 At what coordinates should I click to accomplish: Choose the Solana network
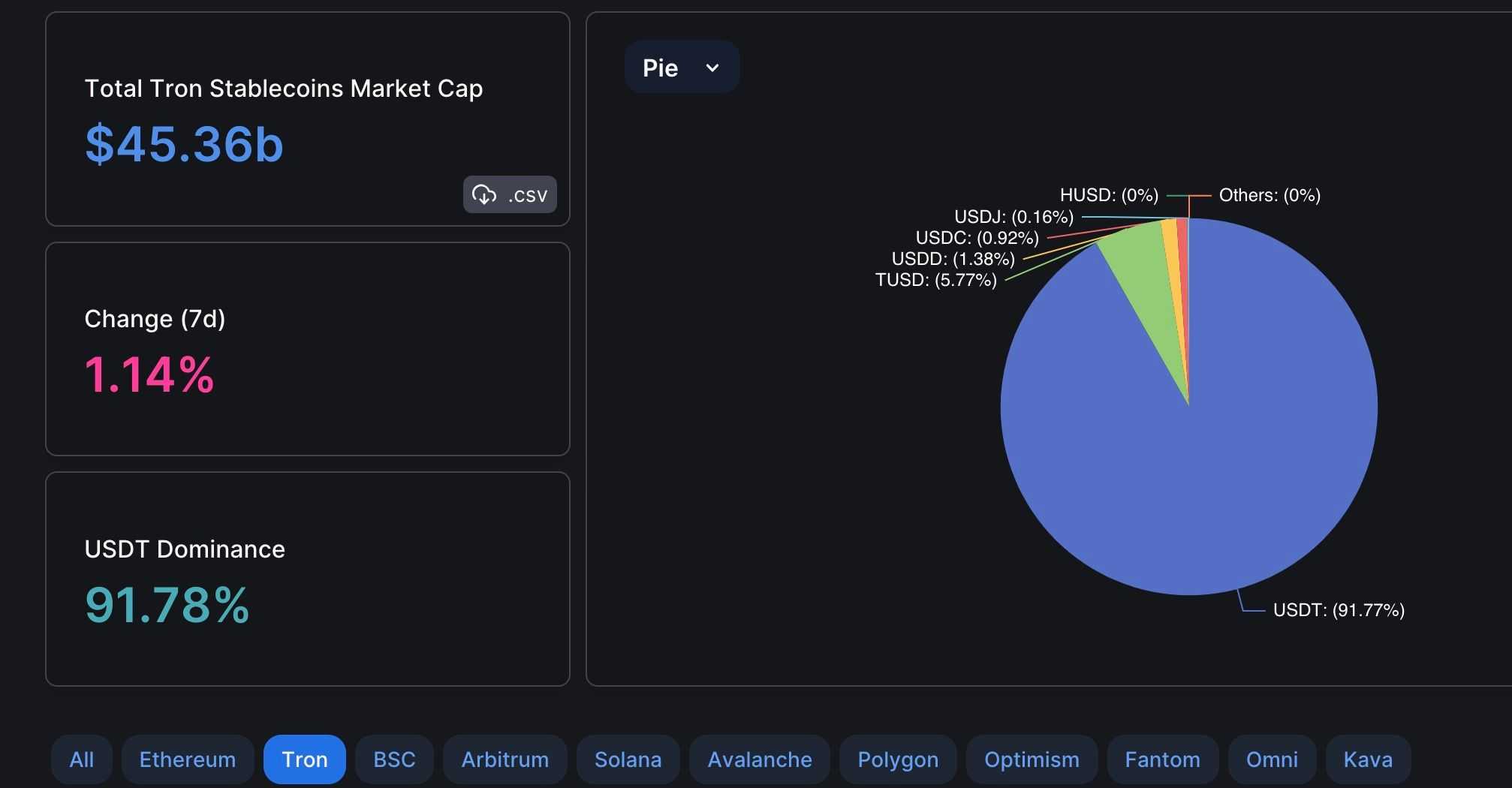click(628, 759)
